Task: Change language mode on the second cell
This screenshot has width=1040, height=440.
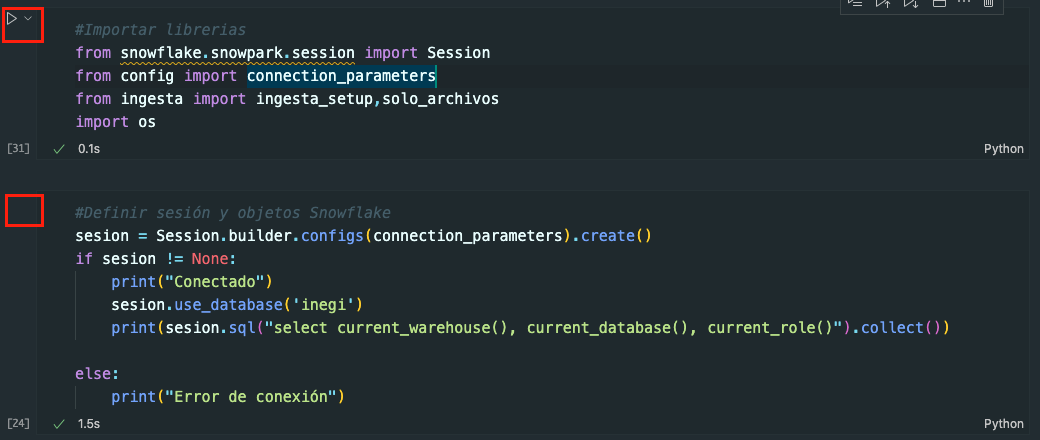Action: (x=1004, y=424)
